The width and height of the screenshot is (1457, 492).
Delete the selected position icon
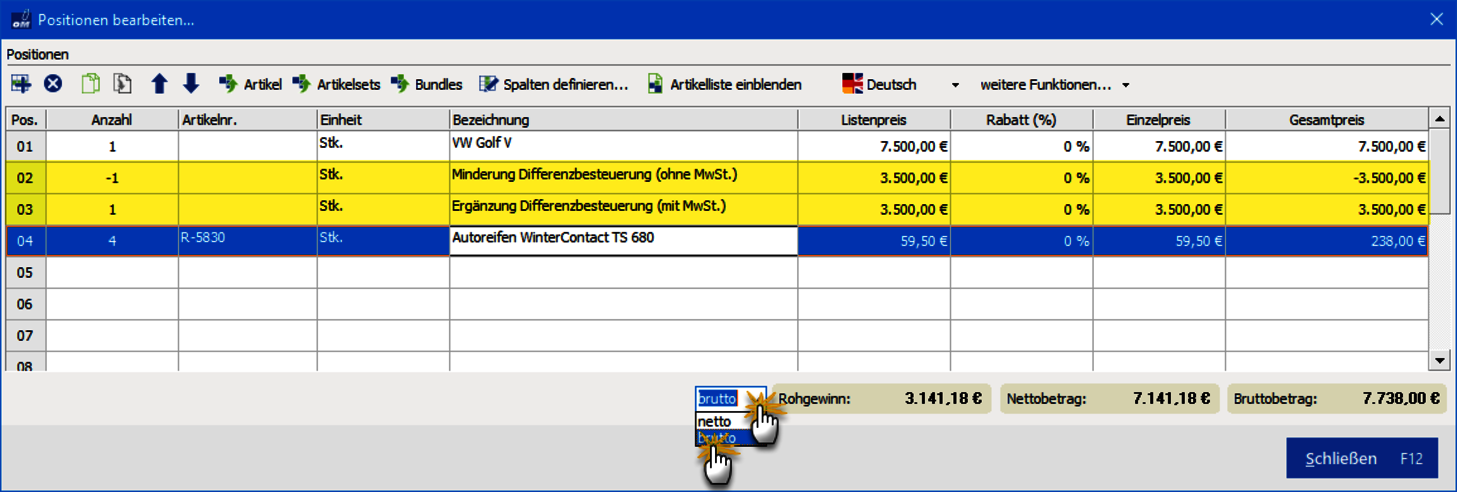click(x=53, y=84)
